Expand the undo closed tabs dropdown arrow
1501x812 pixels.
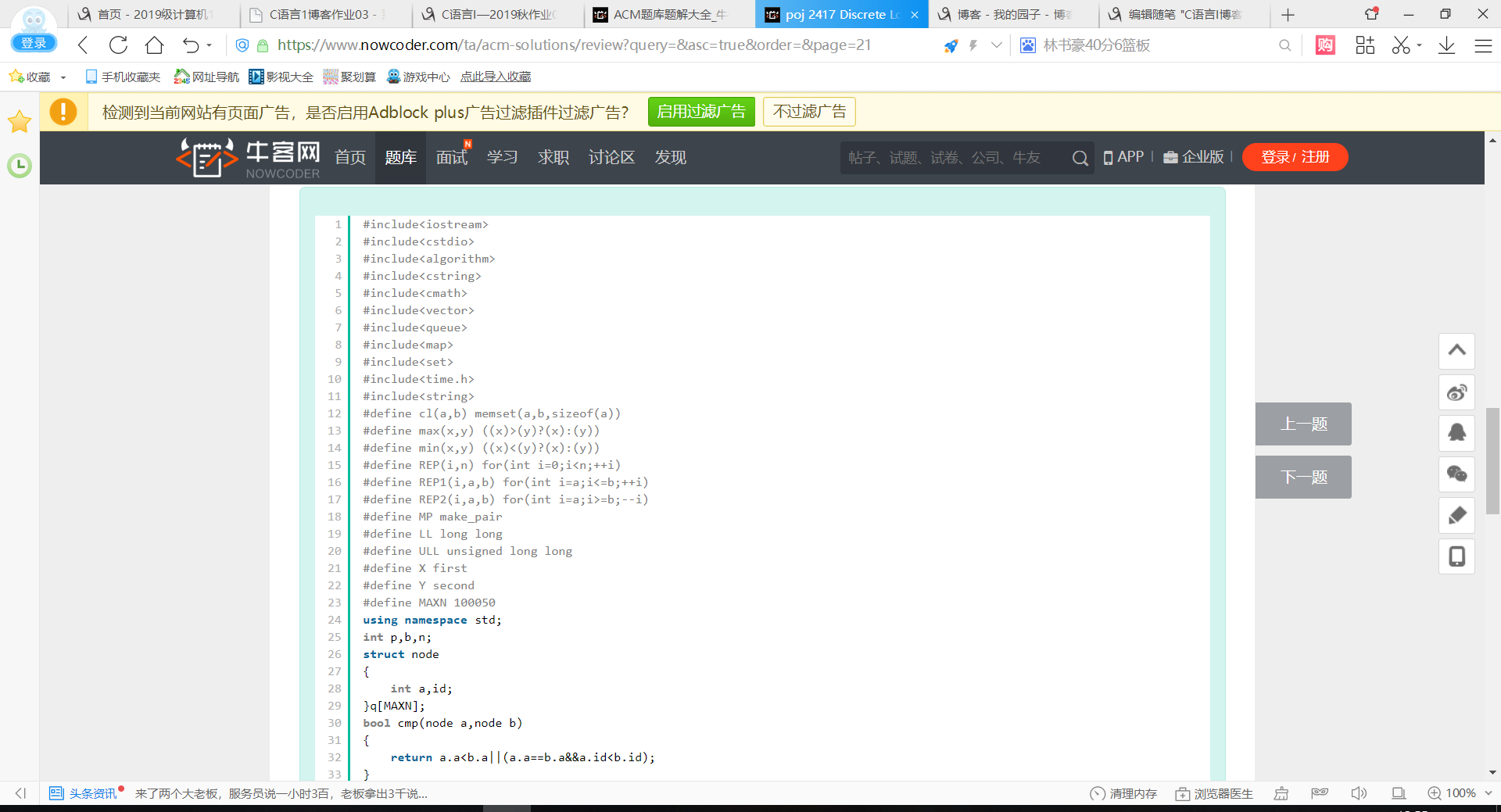pyautogui.click(x=210, y=45)
